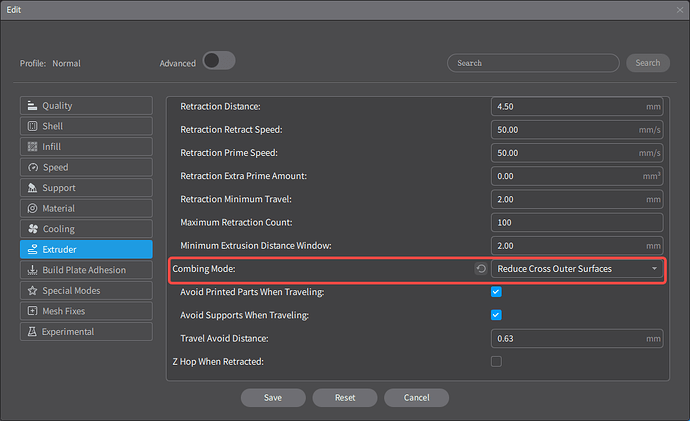Open the Special Modes tab

pos(86,291)
